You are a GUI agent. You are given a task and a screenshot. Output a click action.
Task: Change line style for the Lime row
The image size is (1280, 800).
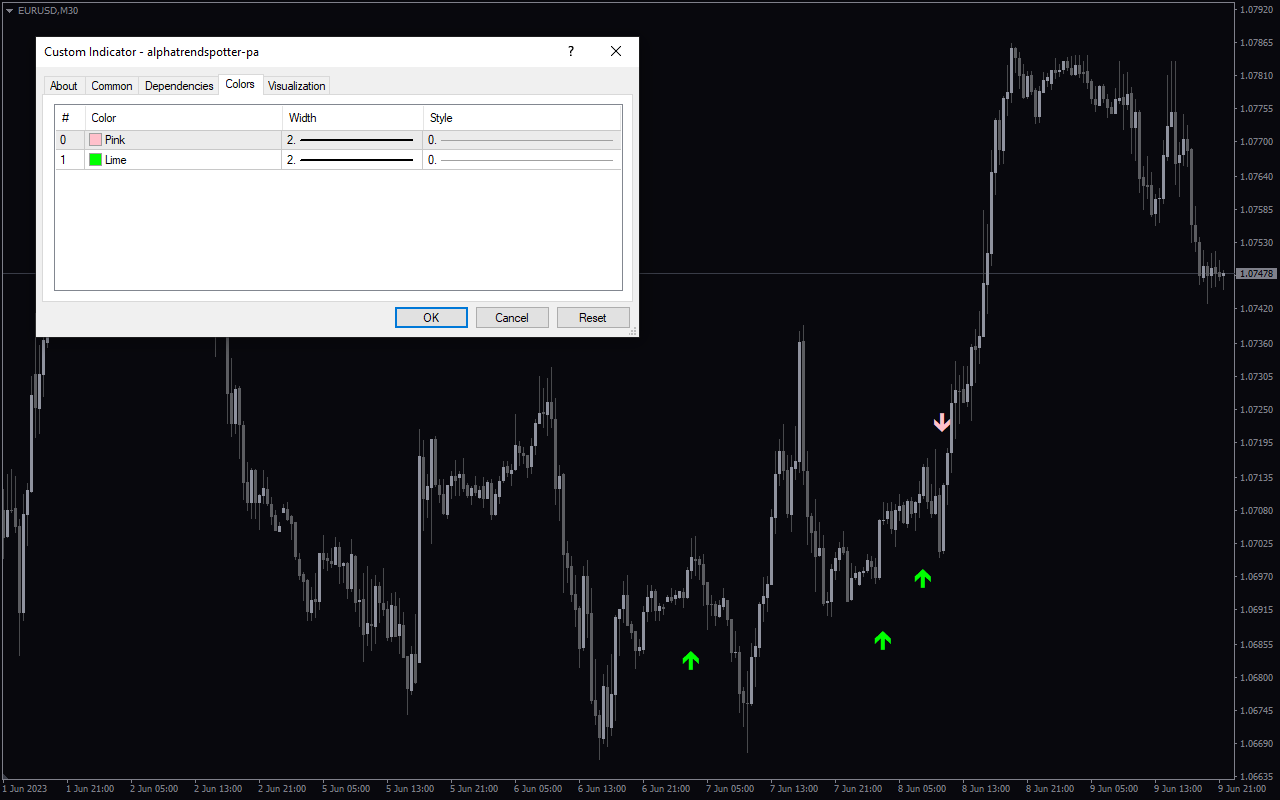pyautogui.click(x=522, y=160)
